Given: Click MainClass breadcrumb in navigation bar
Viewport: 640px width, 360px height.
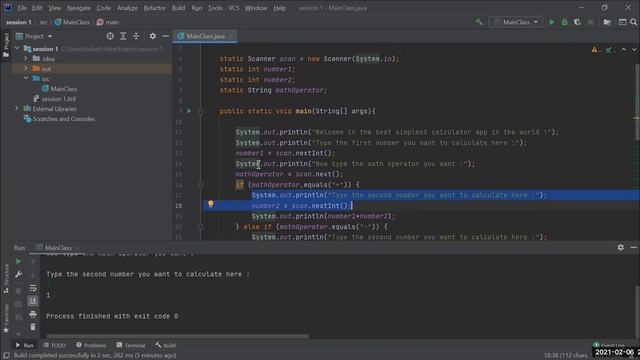Looking at the screenshot, I should pos(72,22).
